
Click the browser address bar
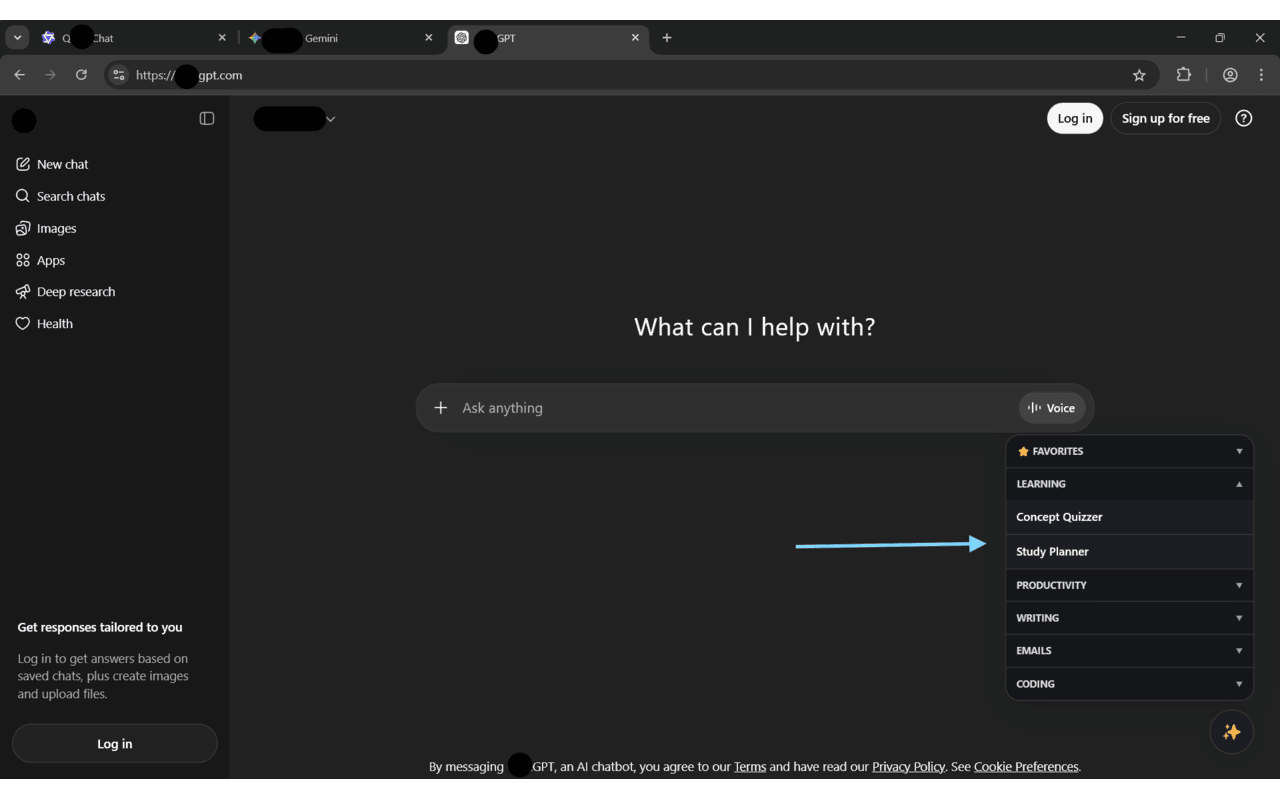coord(630,75)
